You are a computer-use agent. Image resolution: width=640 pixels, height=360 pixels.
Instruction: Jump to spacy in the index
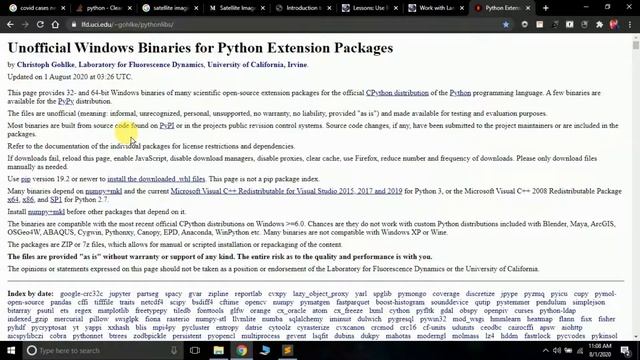(173, 294)
